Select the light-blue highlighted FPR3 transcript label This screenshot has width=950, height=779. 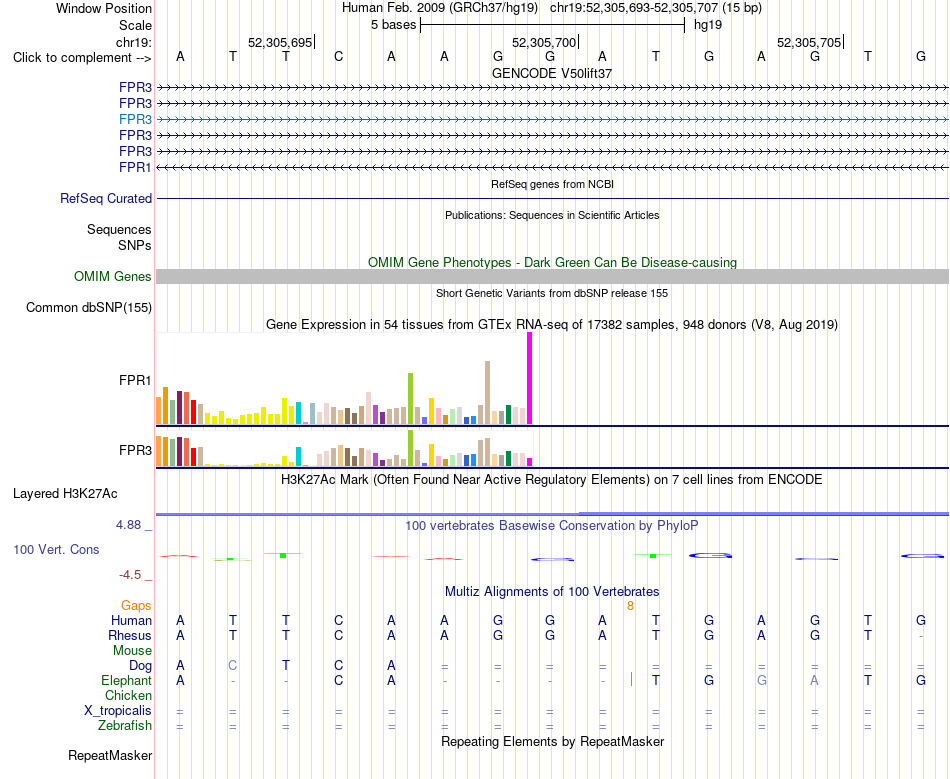click(135, 119)
